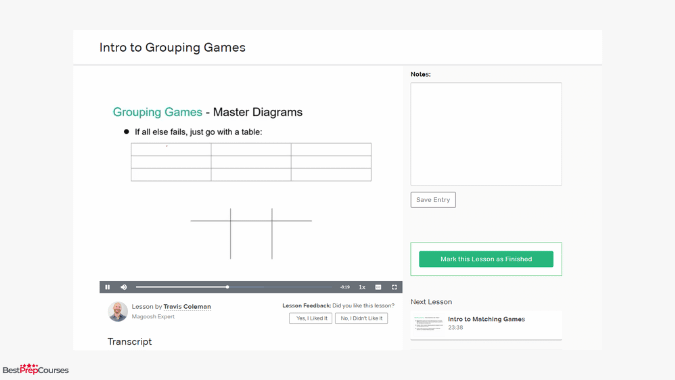This screenshot has height=380, width=675.
Task: Click the instructor avatar photo
Action: (118, 311)
